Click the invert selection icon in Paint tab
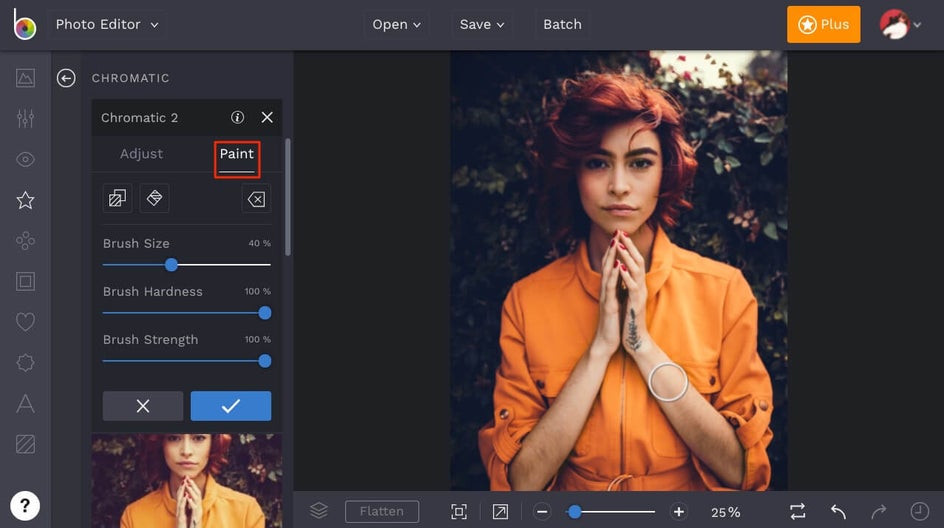 point(117,198)
